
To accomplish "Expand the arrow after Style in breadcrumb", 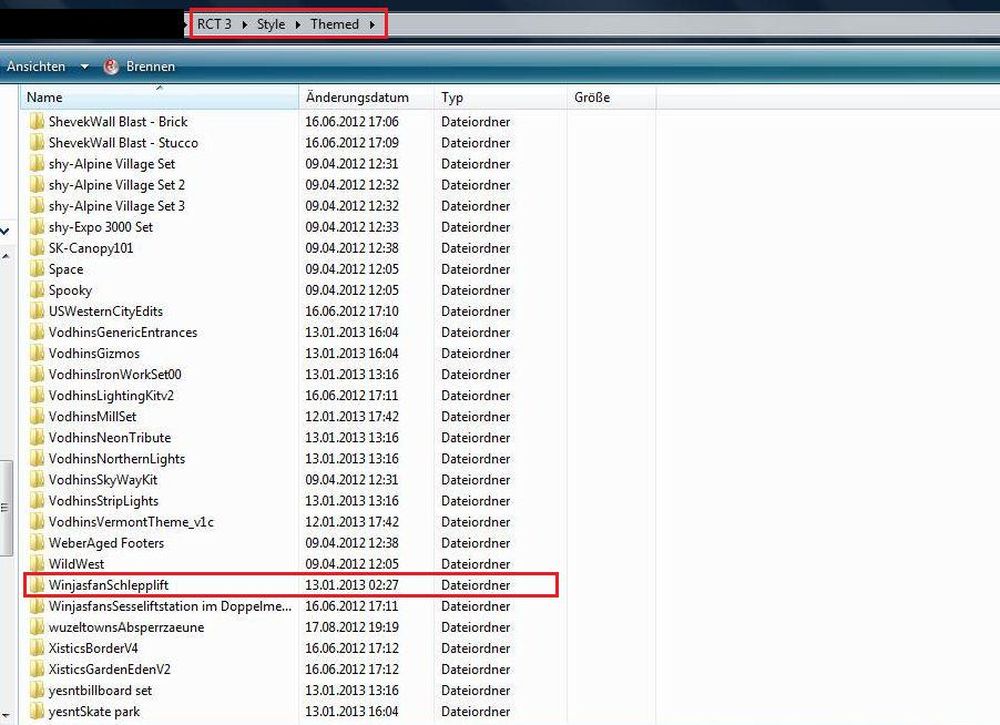I will 298,24.
